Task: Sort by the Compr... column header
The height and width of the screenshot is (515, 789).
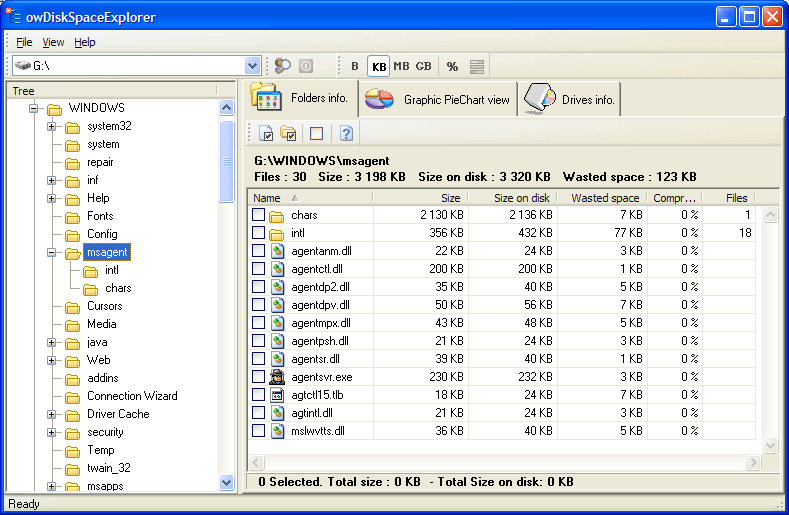Action: point(675,198)
